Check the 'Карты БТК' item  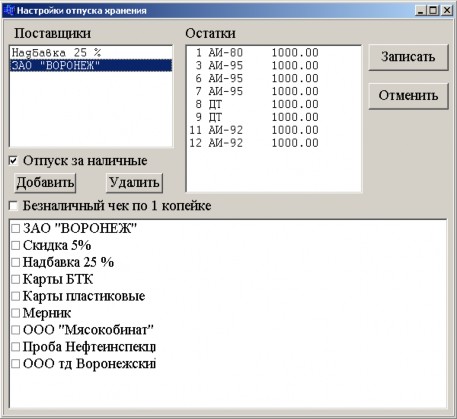(16, 279)
